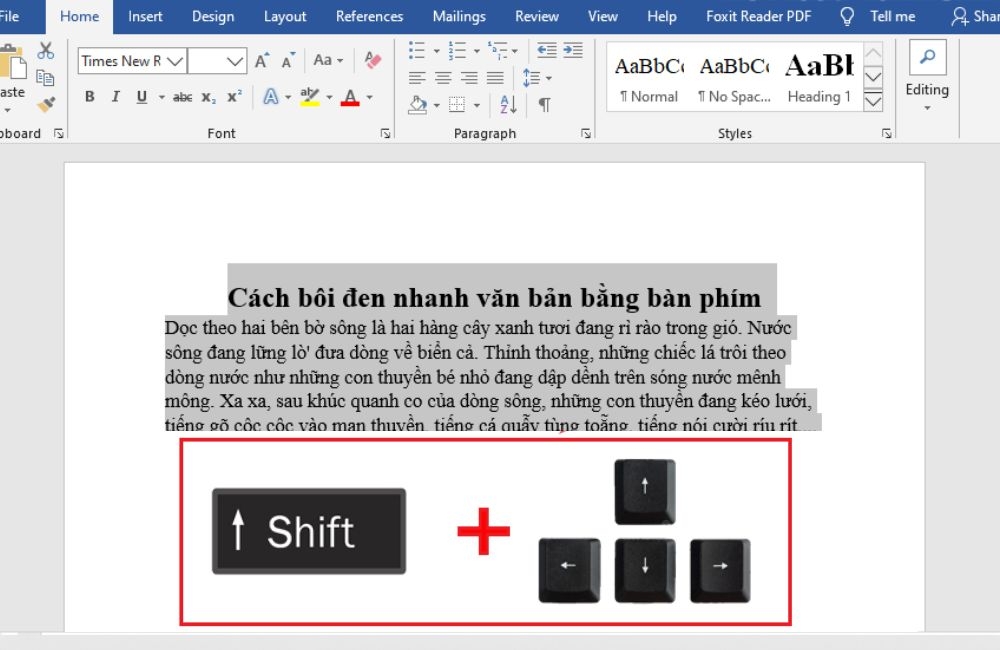Open the Times New Roman font dropdown
Viewport: 1000px width, 650px height.
176,61
